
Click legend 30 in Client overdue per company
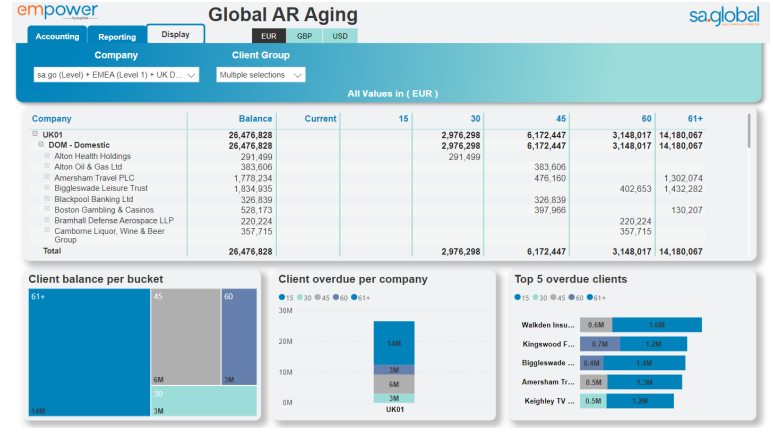coord(304,297)
